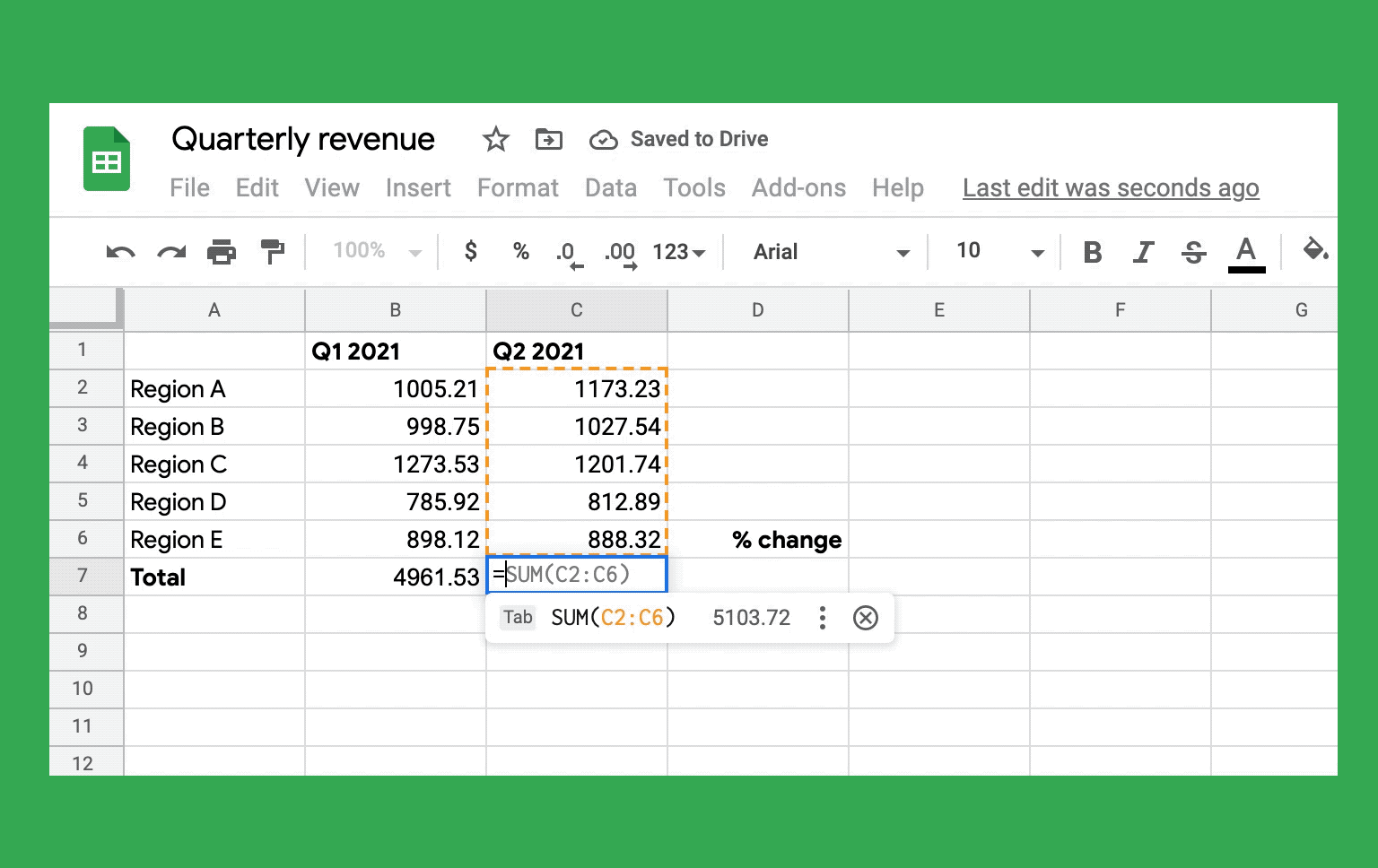Select the Q2 2021 header cell
Viewport: 1378px width, 868px height.
577,351
